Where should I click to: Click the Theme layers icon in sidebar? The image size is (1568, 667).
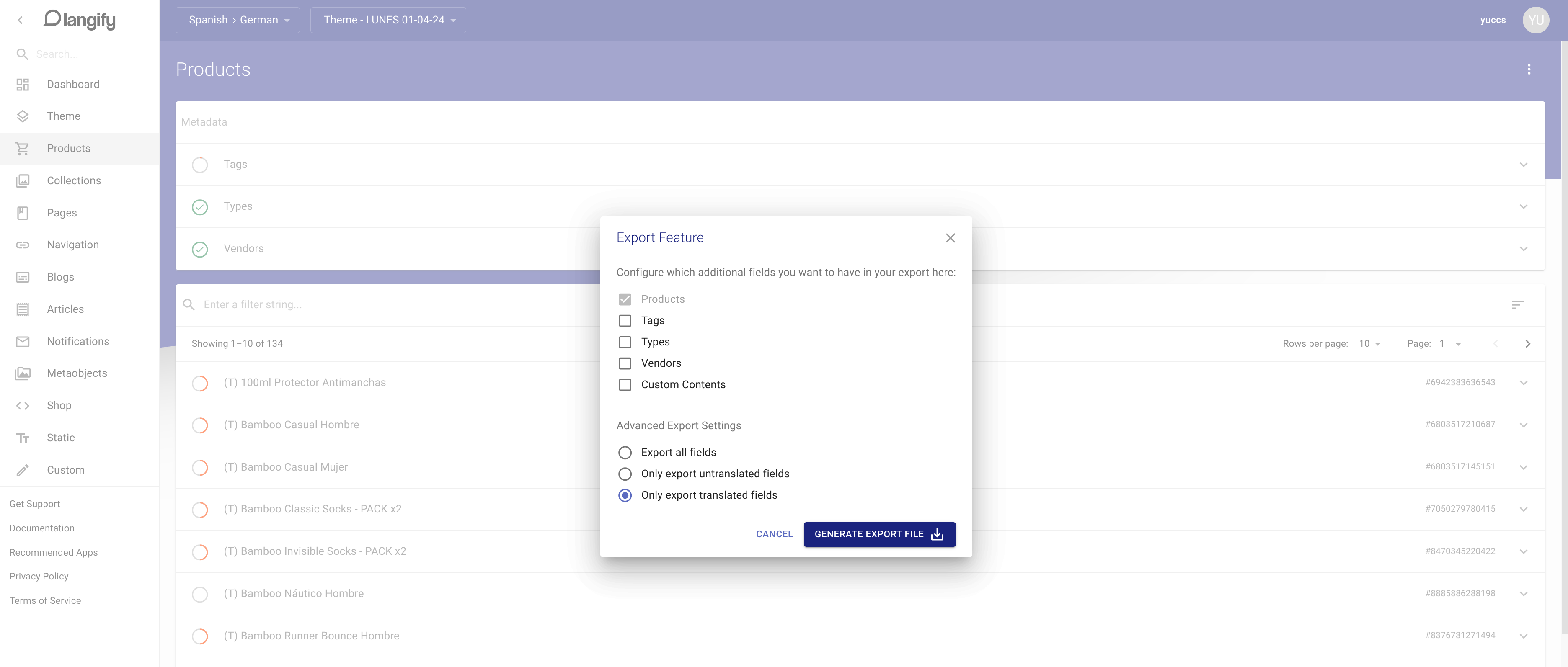[23, 116]
